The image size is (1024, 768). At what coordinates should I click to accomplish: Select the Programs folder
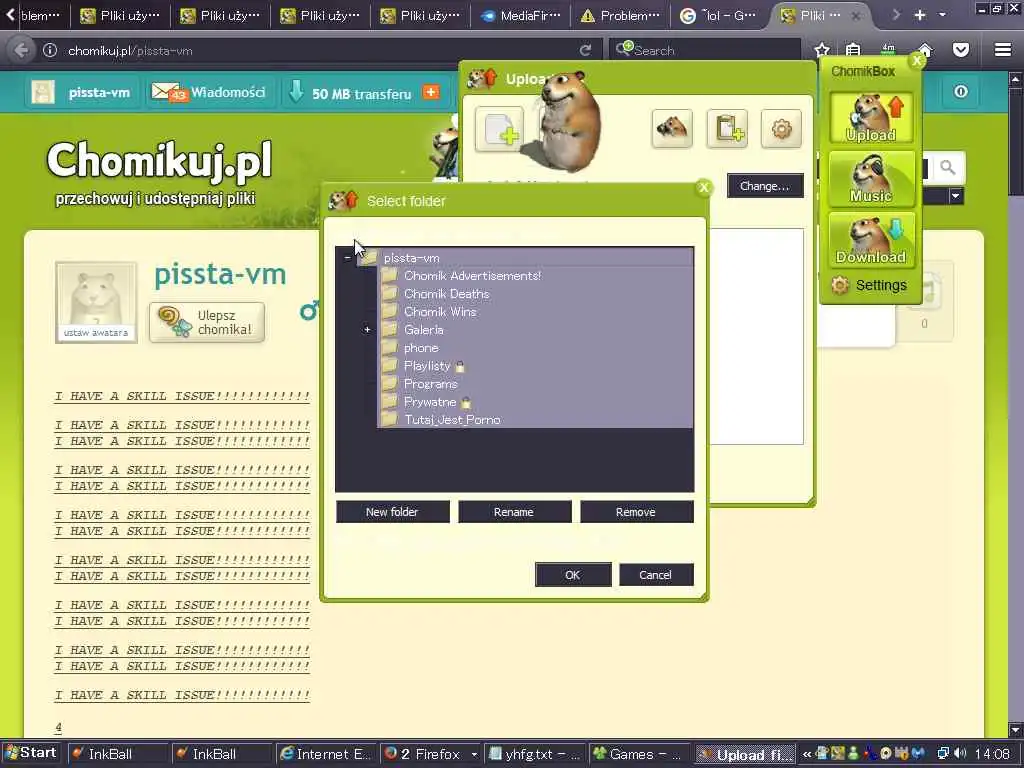430,384
